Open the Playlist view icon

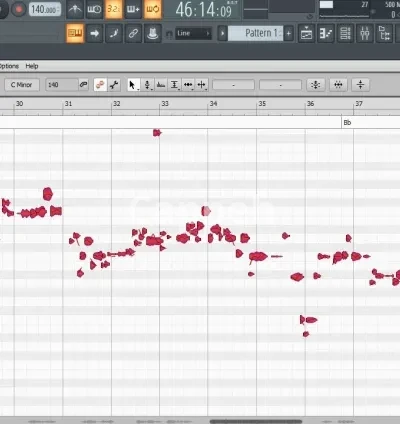pyautogui.click(x=306, y=33)
